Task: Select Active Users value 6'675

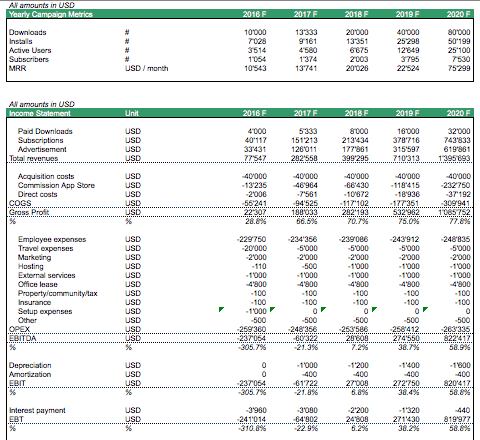Action: (x=359, y=50)
